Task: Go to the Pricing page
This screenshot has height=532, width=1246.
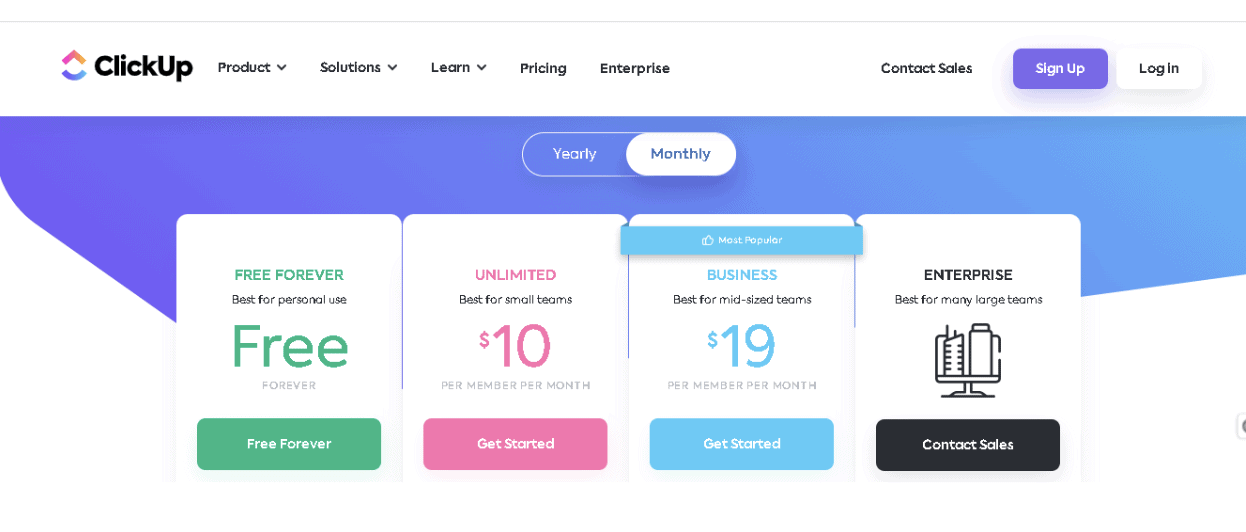Action: (x=543, y=69)
